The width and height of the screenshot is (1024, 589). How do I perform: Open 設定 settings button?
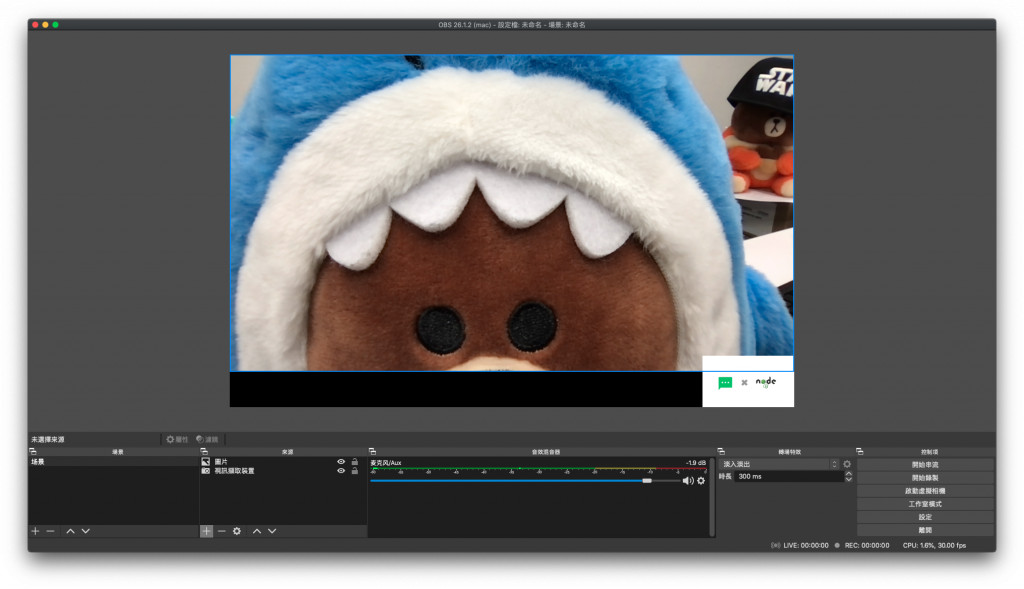click(925, 517)
